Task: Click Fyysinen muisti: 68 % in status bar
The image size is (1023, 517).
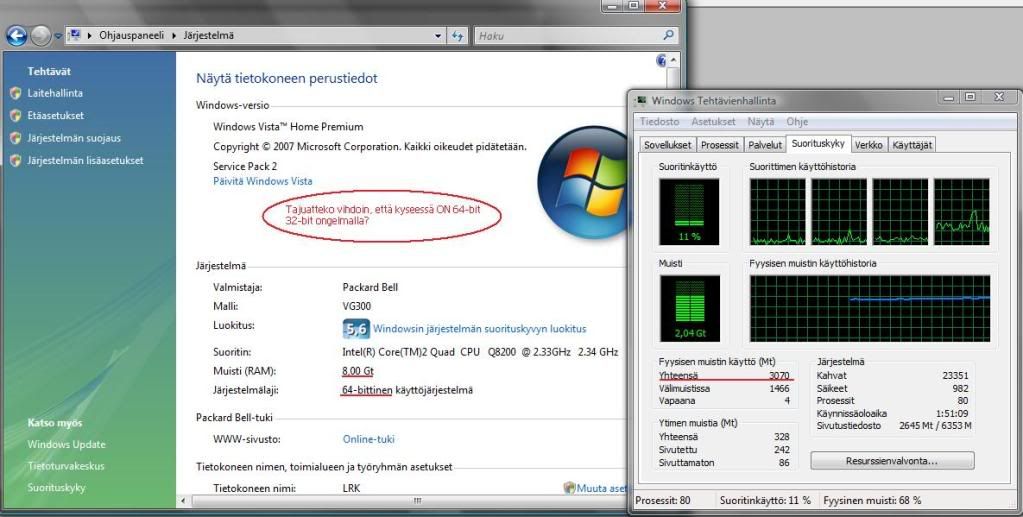Action: (x=872, y=501)
